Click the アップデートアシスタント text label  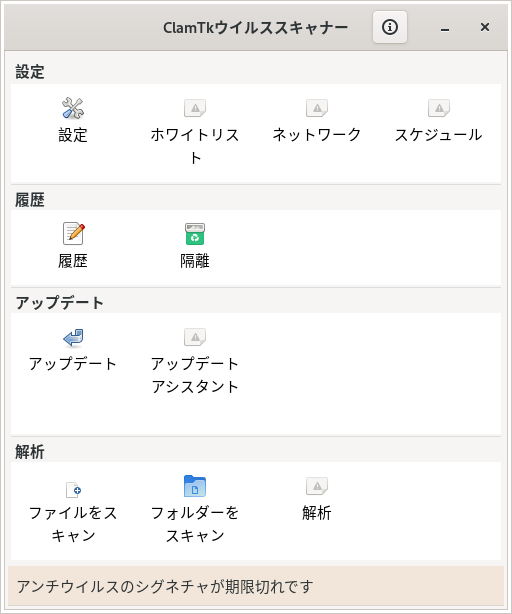195,375
